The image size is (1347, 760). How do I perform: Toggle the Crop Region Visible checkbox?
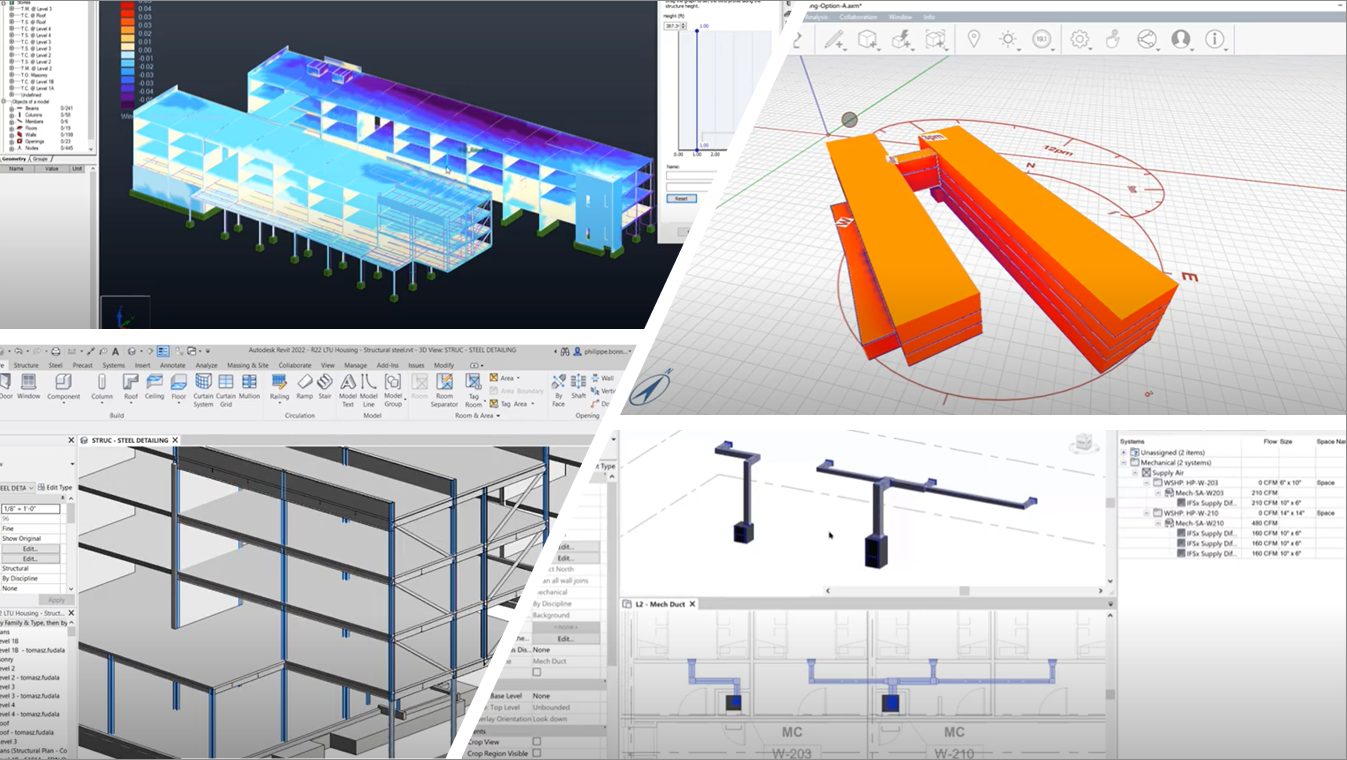(x=537, y=754)
